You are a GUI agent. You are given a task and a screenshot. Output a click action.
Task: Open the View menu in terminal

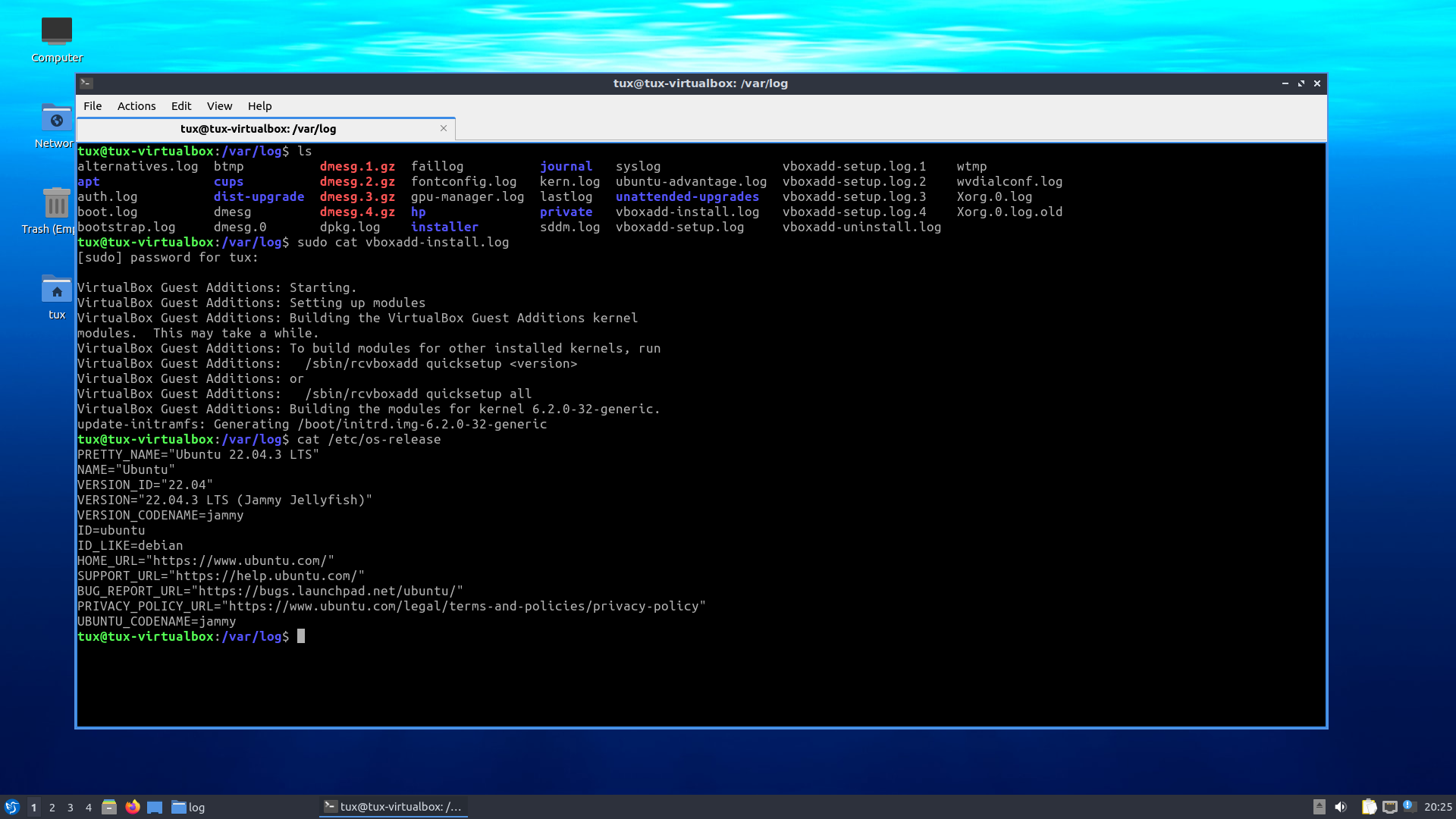coord(220,106)
